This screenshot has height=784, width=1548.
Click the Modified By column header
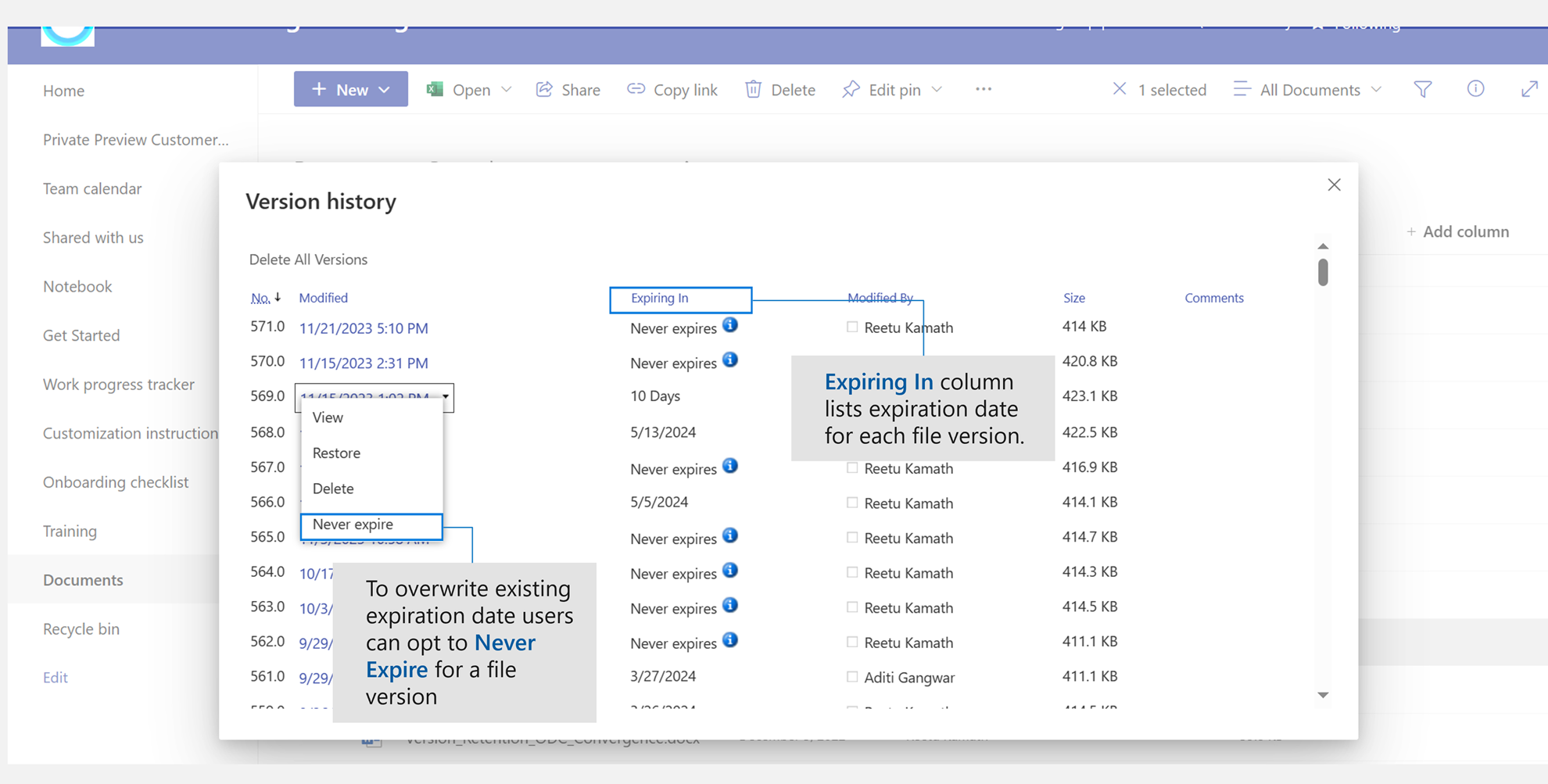pyautogui.click(x=880, y=298)
